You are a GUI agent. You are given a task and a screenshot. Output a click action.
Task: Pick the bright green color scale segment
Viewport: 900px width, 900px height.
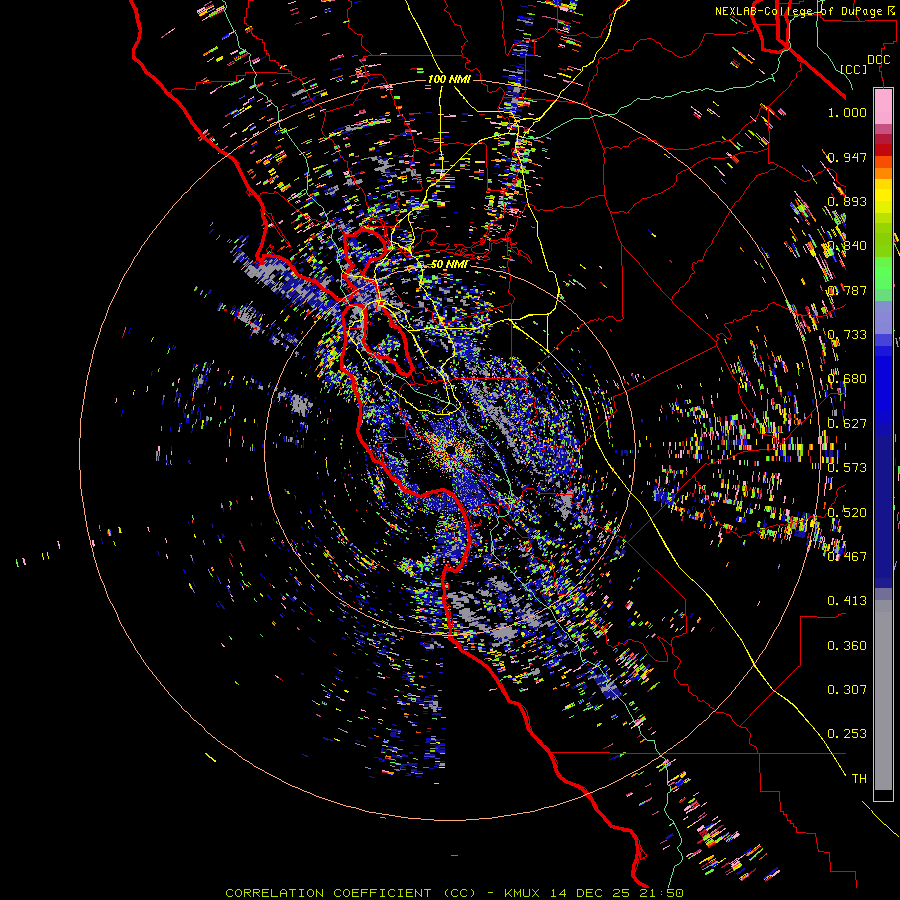(x=883, y=273)
